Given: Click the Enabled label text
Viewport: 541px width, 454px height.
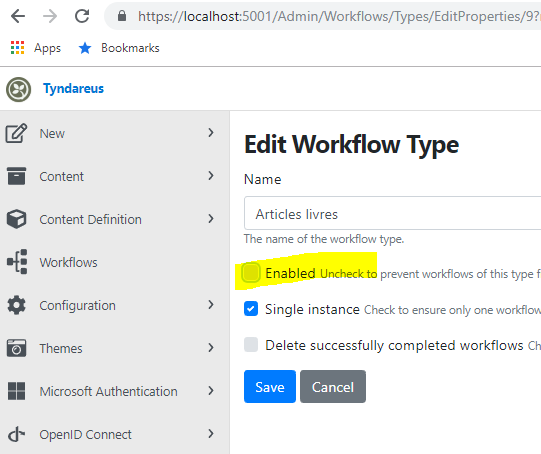Looking at the screenshot, I should [x=290, y=273].
